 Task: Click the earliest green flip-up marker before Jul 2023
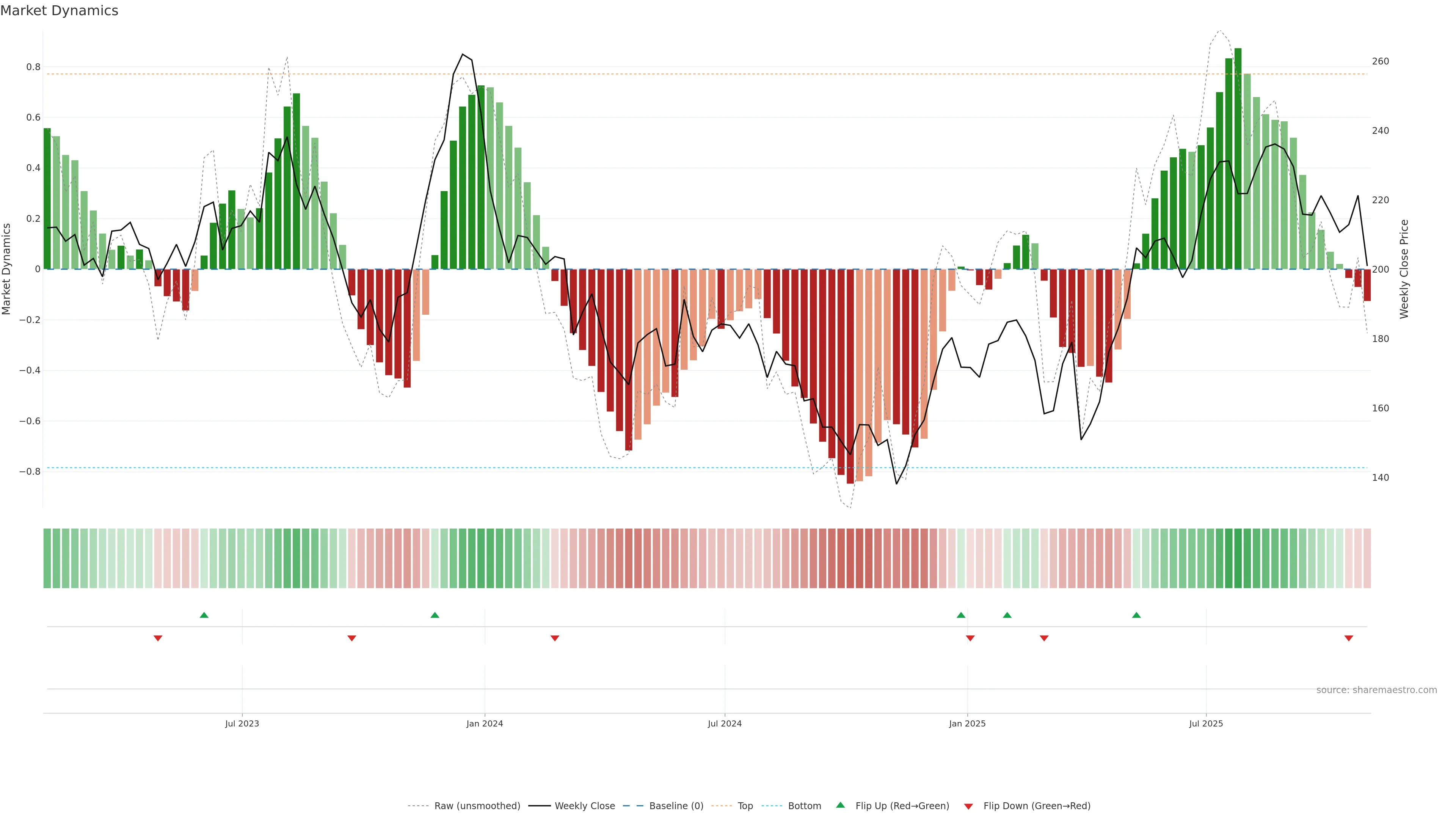click(x=204, y=615)
